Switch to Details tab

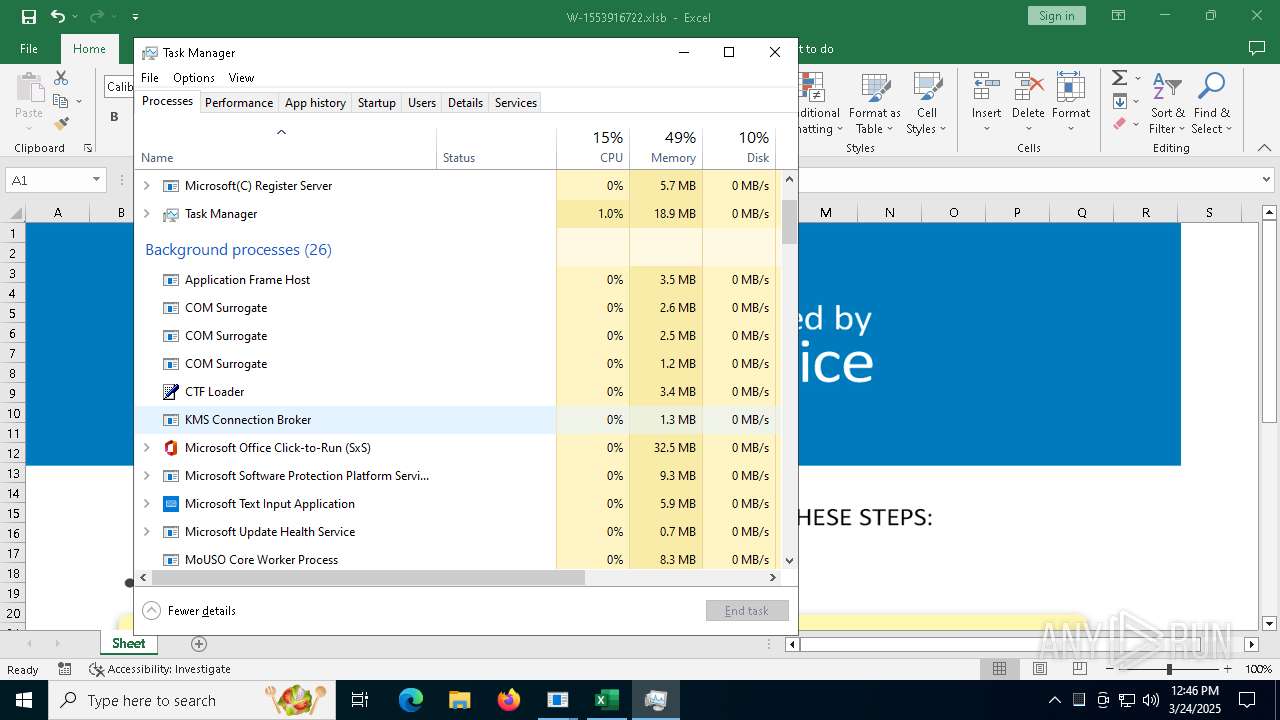[x=465, y=103]
